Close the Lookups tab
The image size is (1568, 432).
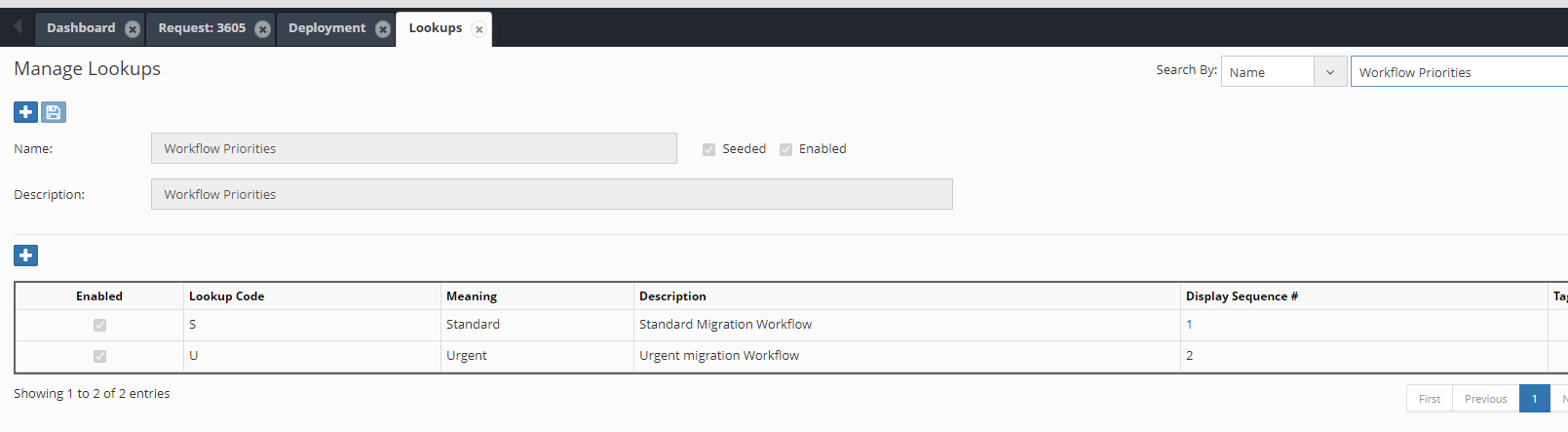tap(478, 29)
